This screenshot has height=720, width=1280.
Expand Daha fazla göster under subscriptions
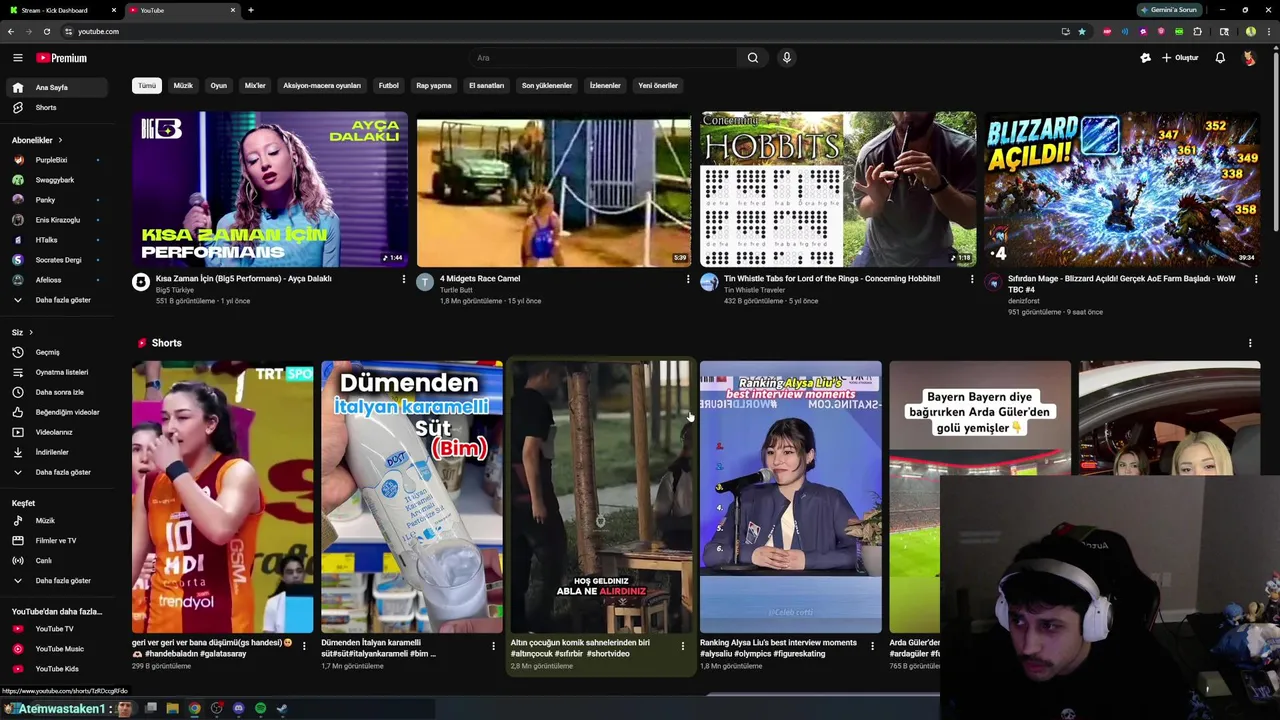(56, 300)
